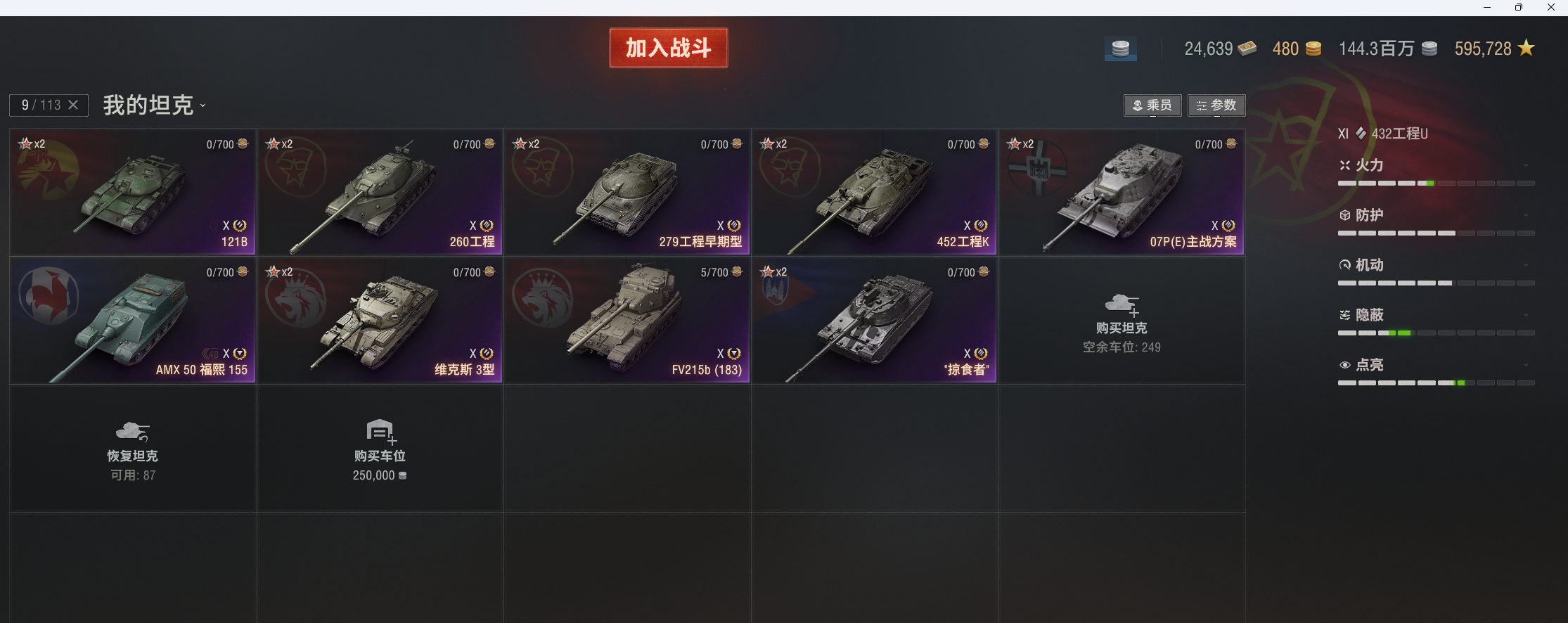Expand the mobility (机动) stats section
1568x623 pixels.
click(x=1526, y=265)
